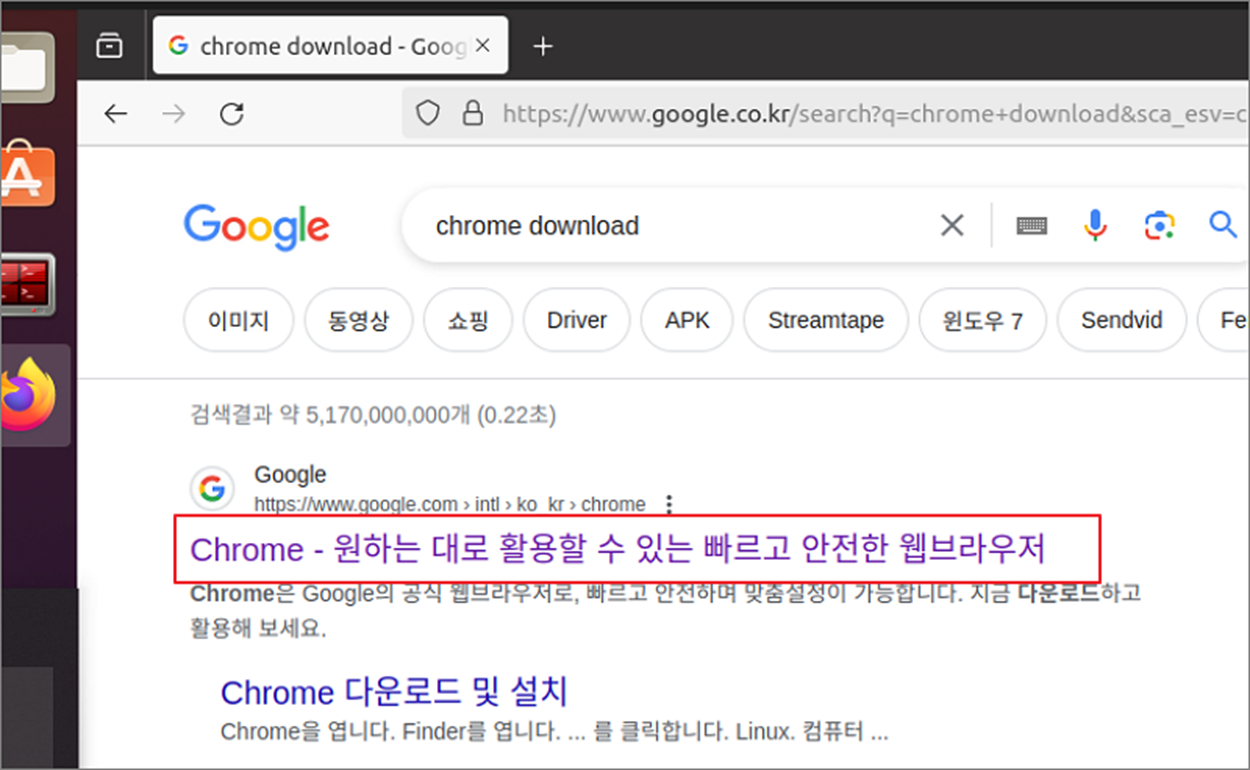The height and width of the screenshot is (770, 1250).
Task: Select the Driver search chip
Action: pos(577,321)
